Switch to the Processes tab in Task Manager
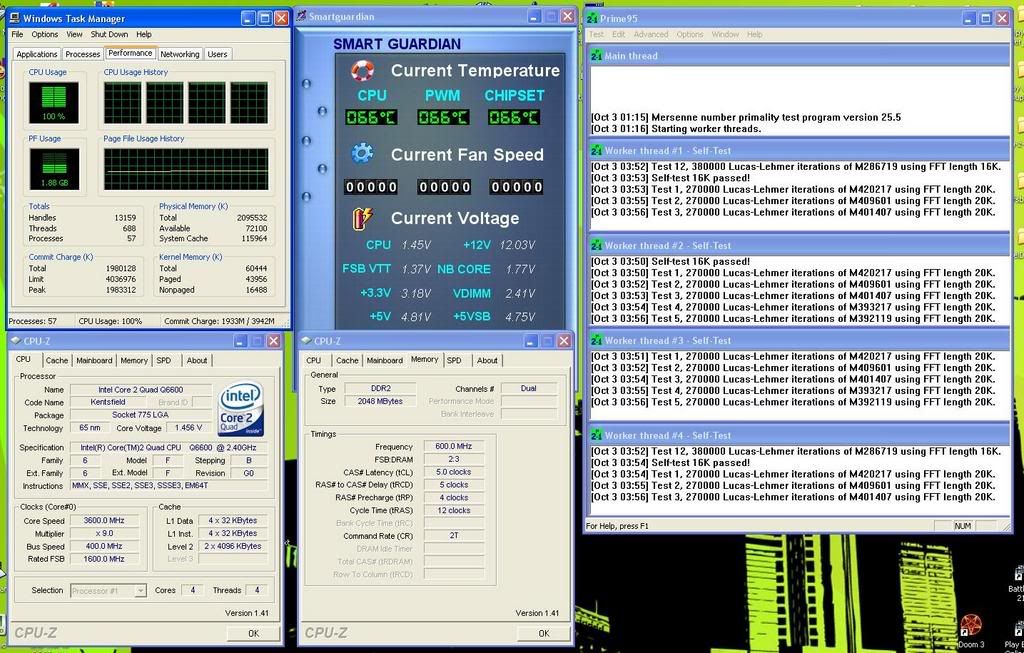The height and width of the screenshot is (653, 1024). 83,54
